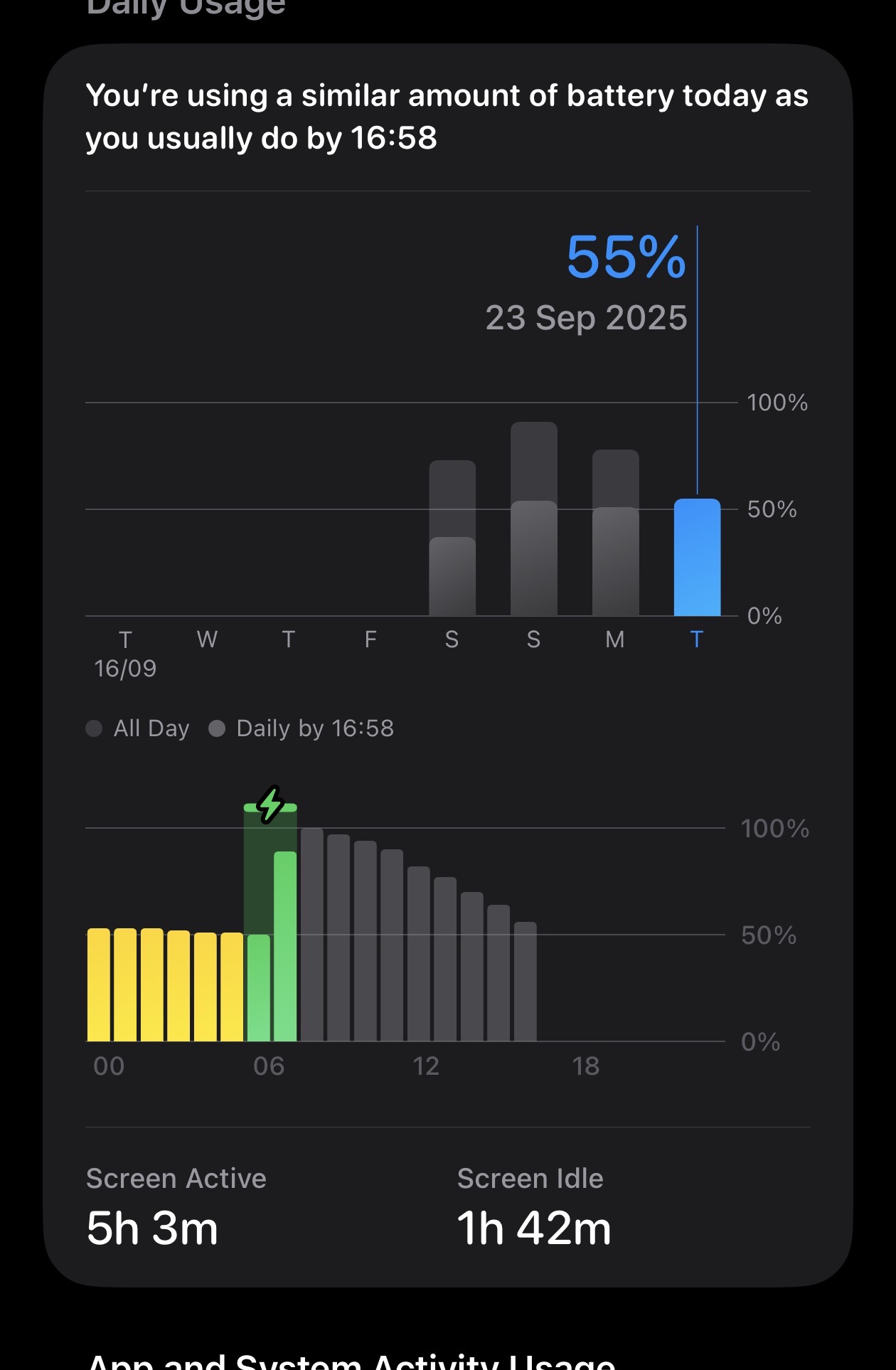Select the first yellow hourly bar at 00
Image resolution: width=896 pixels, height=1370 pixels.
coord(99,985)
